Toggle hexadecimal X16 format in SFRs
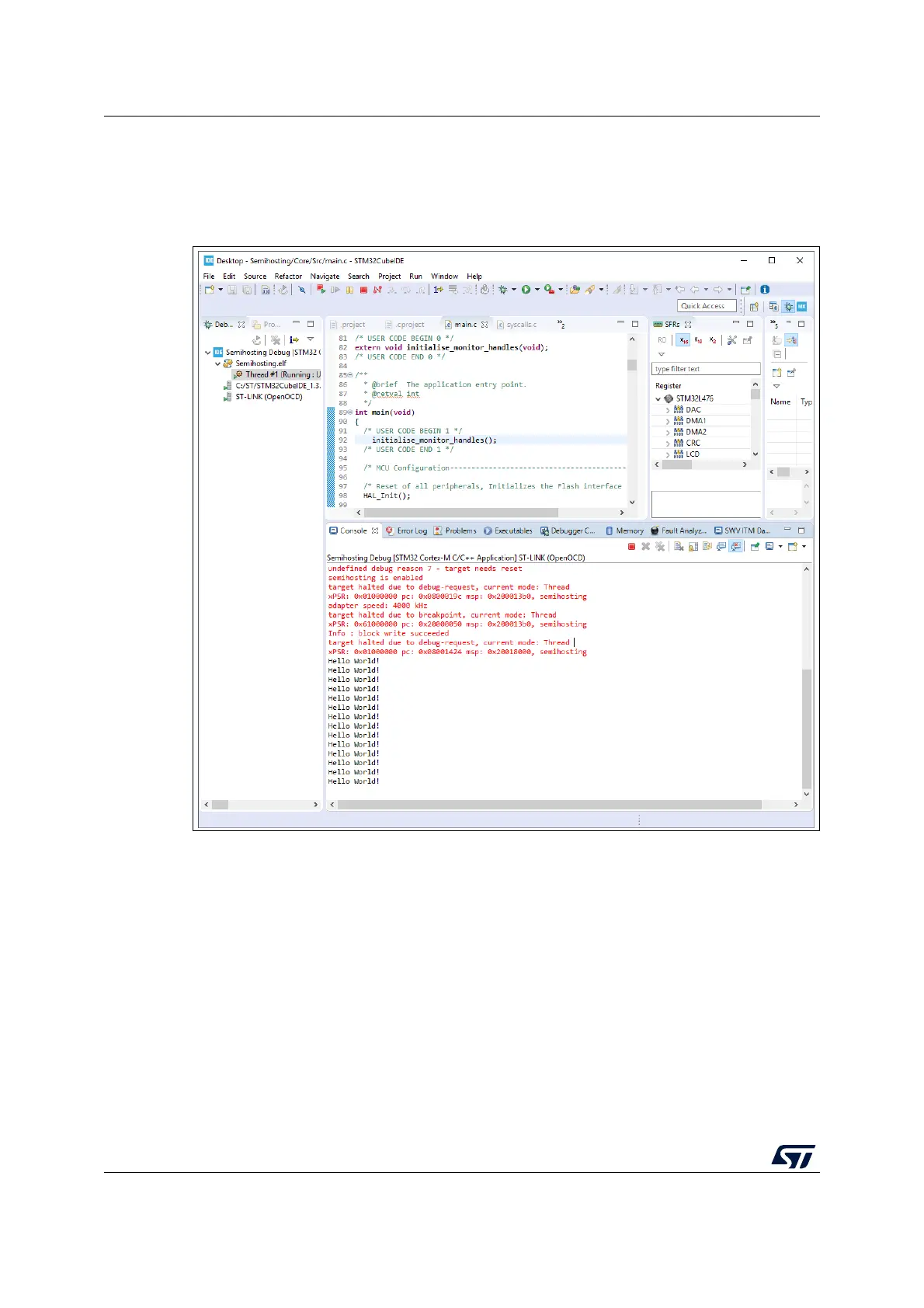 point(683,340)
